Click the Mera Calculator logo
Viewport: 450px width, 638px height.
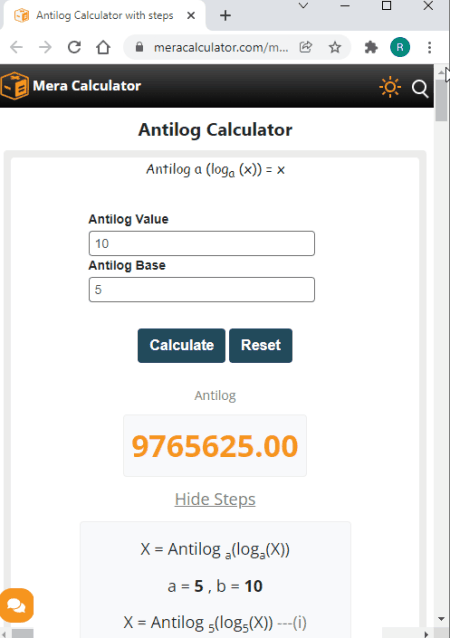71,86
